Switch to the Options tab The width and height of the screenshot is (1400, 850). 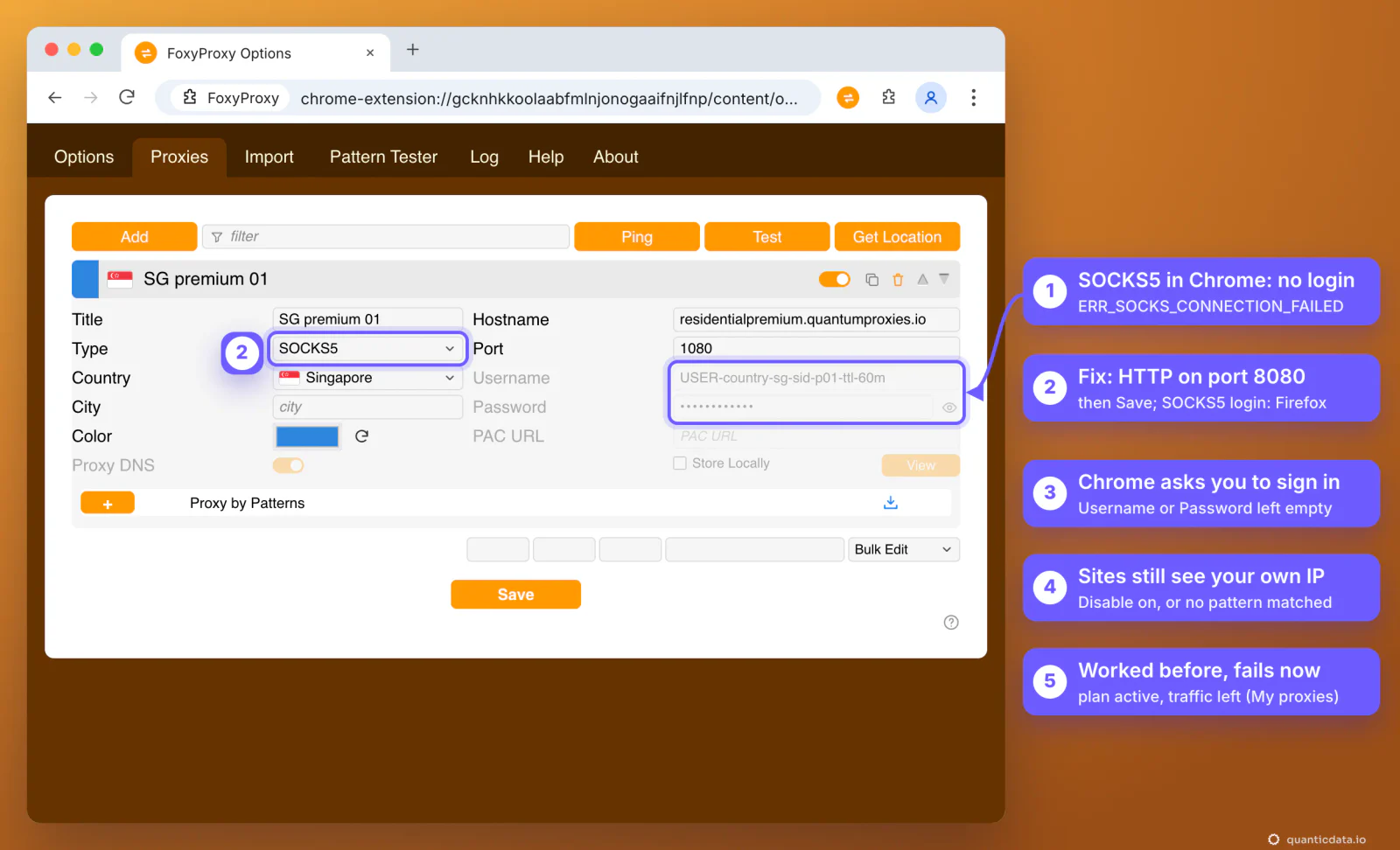[x=84, y=157]
